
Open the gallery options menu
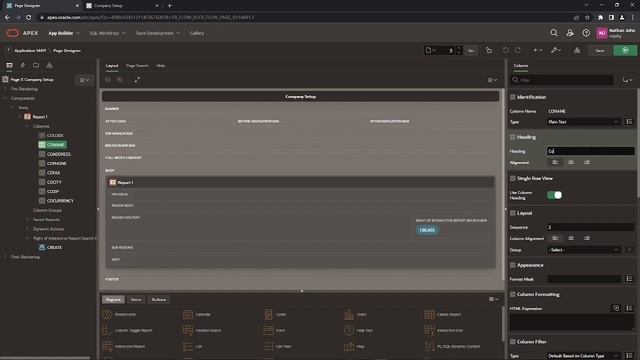click(493, 299)
